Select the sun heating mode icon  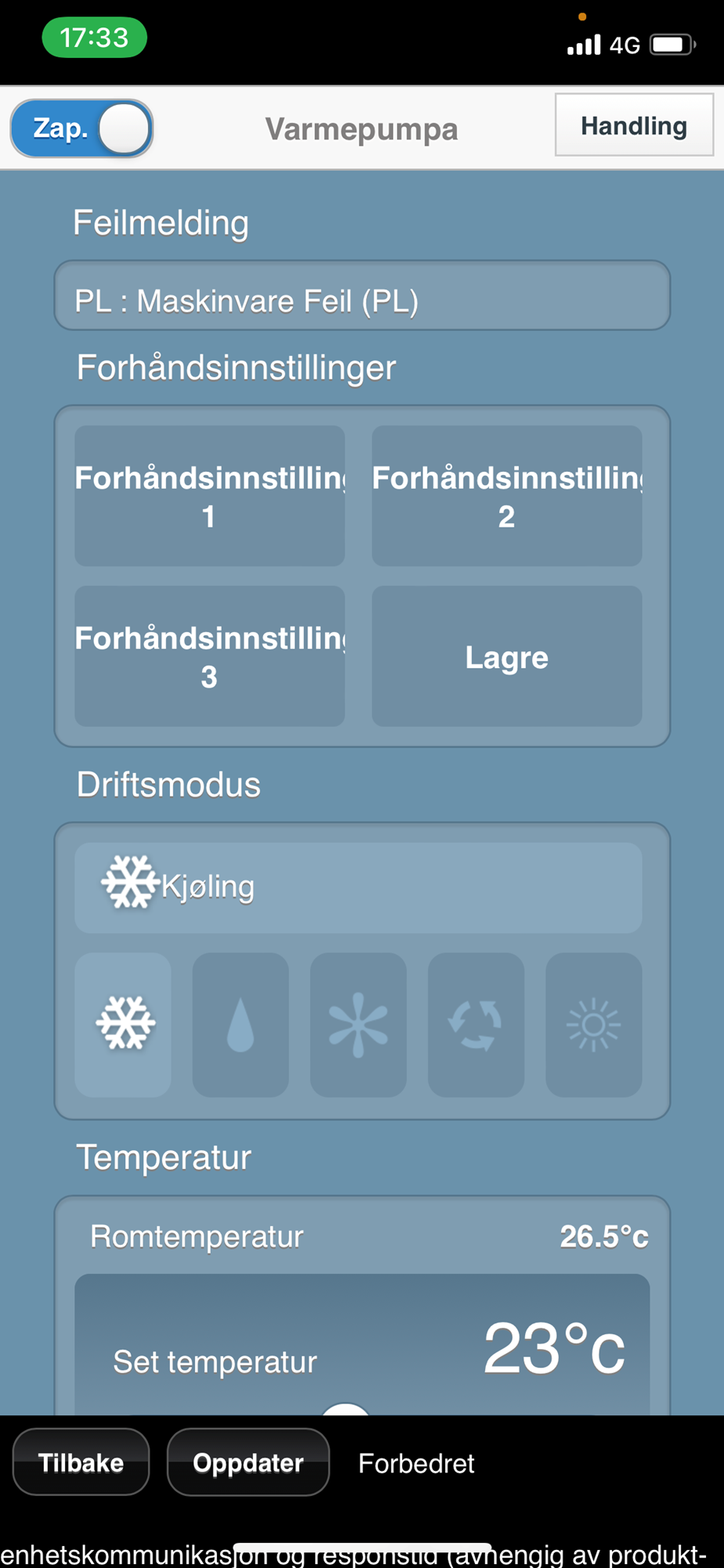pos(593,1024)
